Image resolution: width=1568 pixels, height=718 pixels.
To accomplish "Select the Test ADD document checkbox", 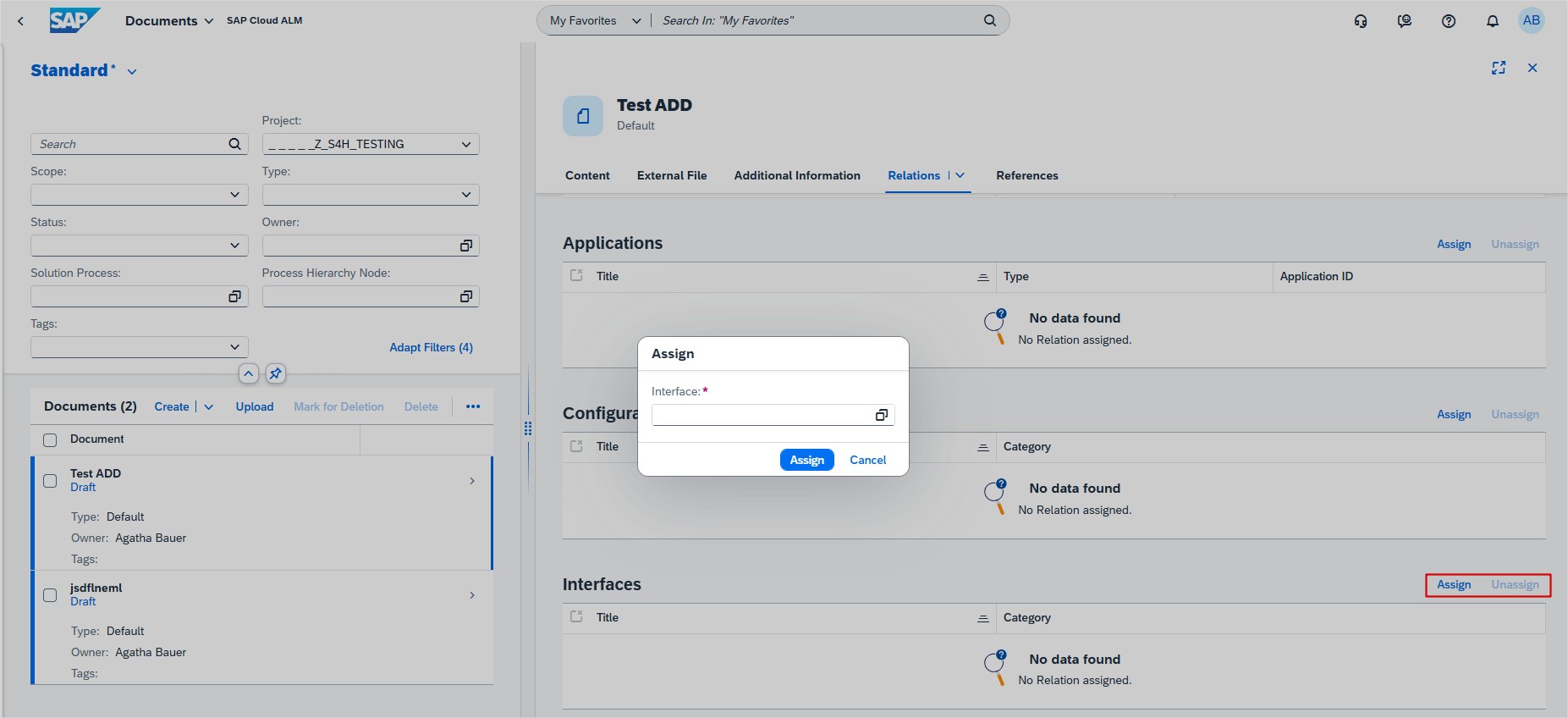I will [x=50, y=481].
